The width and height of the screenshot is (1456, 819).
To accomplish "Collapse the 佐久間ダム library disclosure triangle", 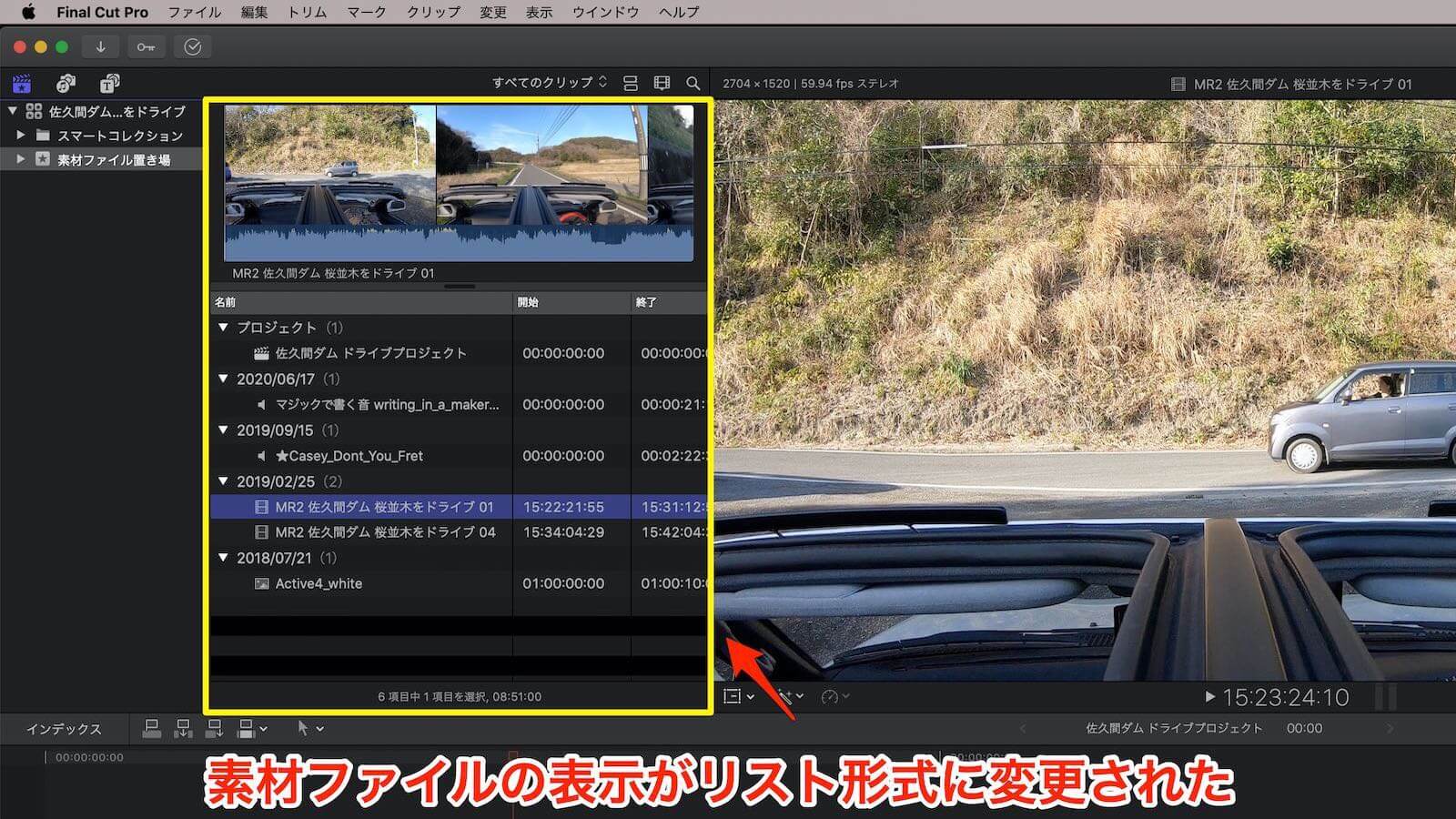I will click(x=13, y=111).
